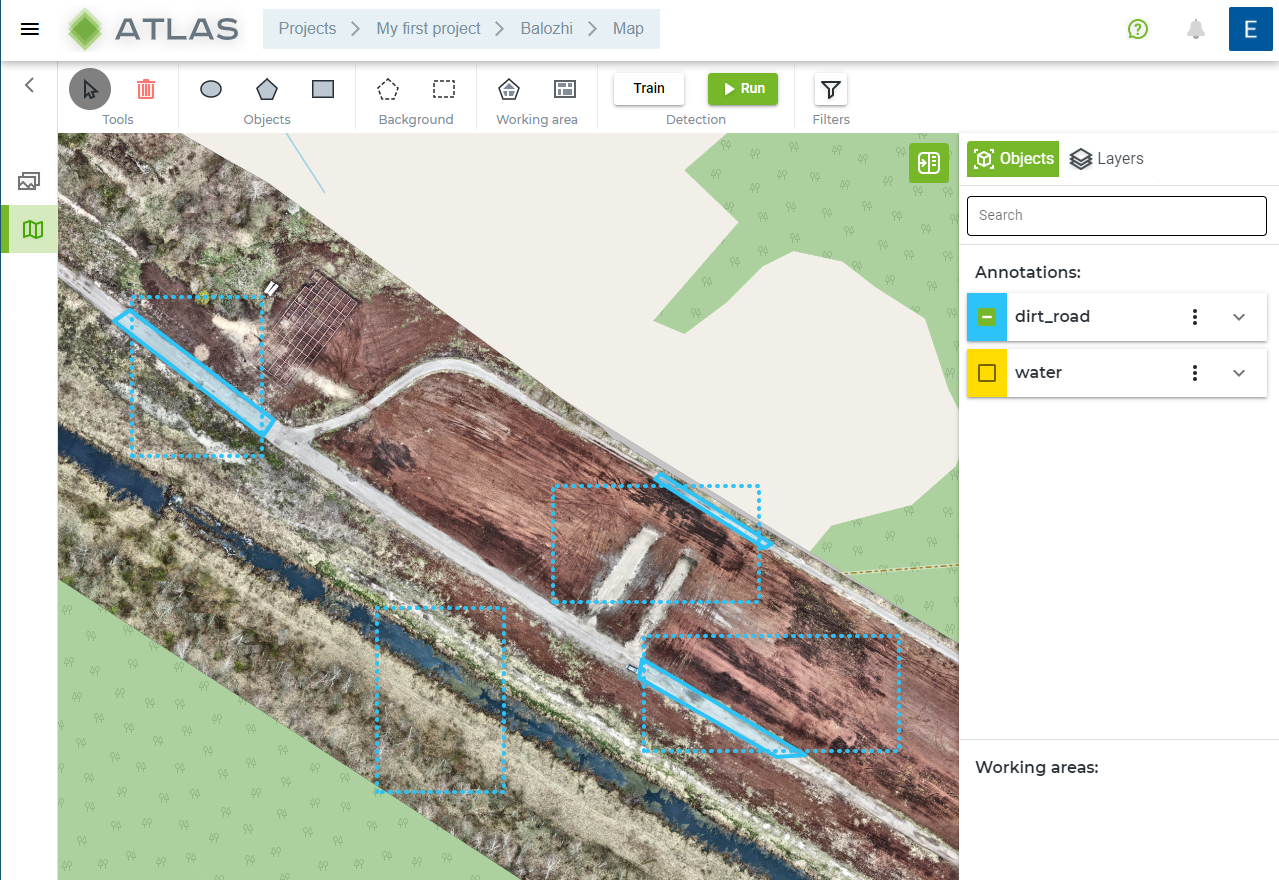Click the red trash delete tool

(146, 89)
